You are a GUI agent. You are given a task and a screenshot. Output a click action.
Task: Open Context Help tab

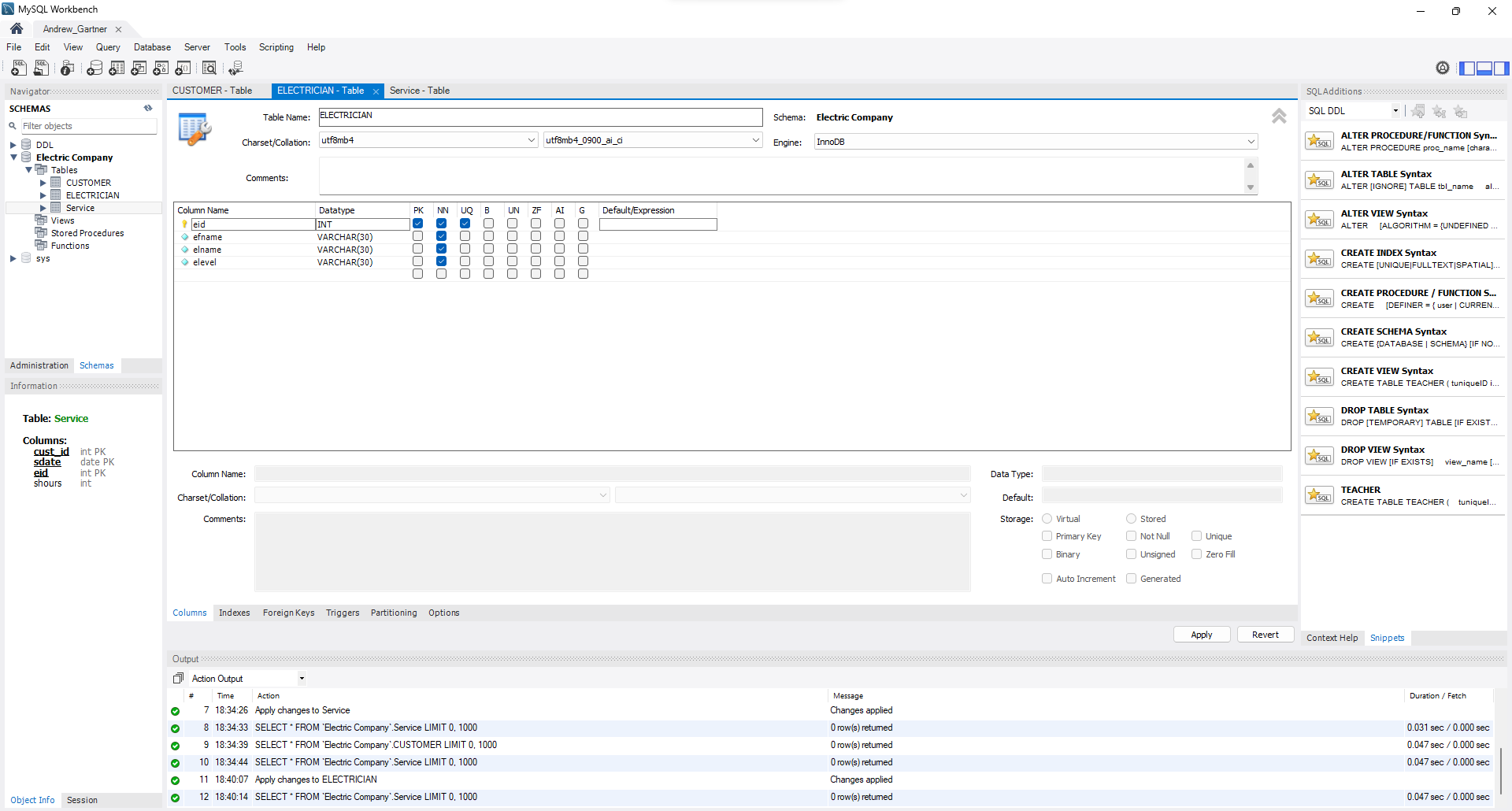pos(1332,638)
